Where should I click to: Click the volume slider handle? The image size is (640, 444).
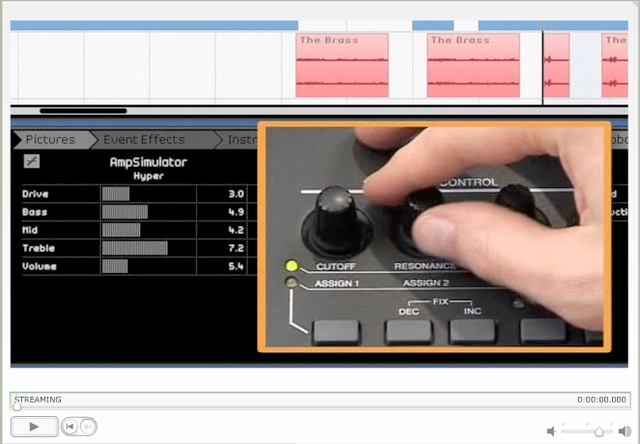[599, 431]
